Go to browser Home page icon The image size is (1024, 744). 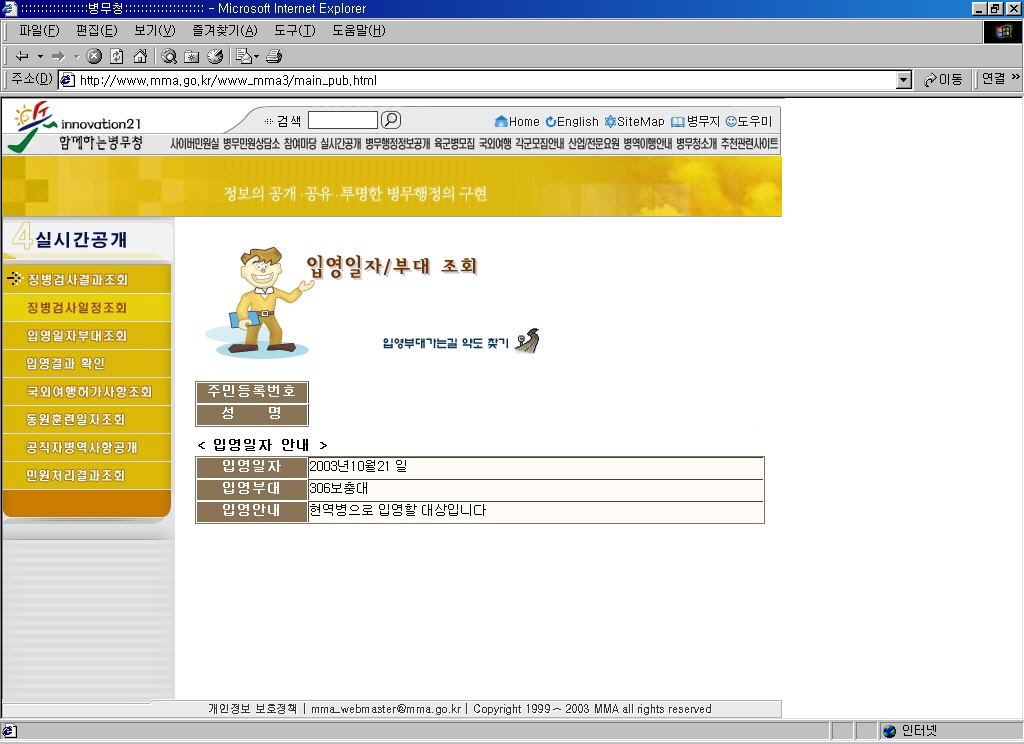pyautogui.click(x=140, y=56)
